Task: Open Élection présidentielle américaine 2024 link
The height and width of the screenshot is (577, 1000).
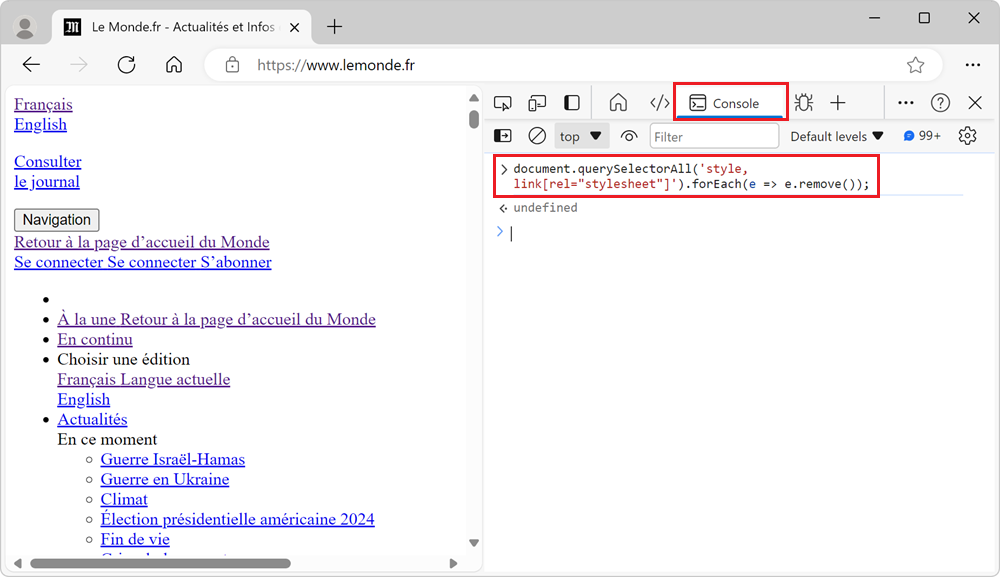Action: click(x=237, y=519)
